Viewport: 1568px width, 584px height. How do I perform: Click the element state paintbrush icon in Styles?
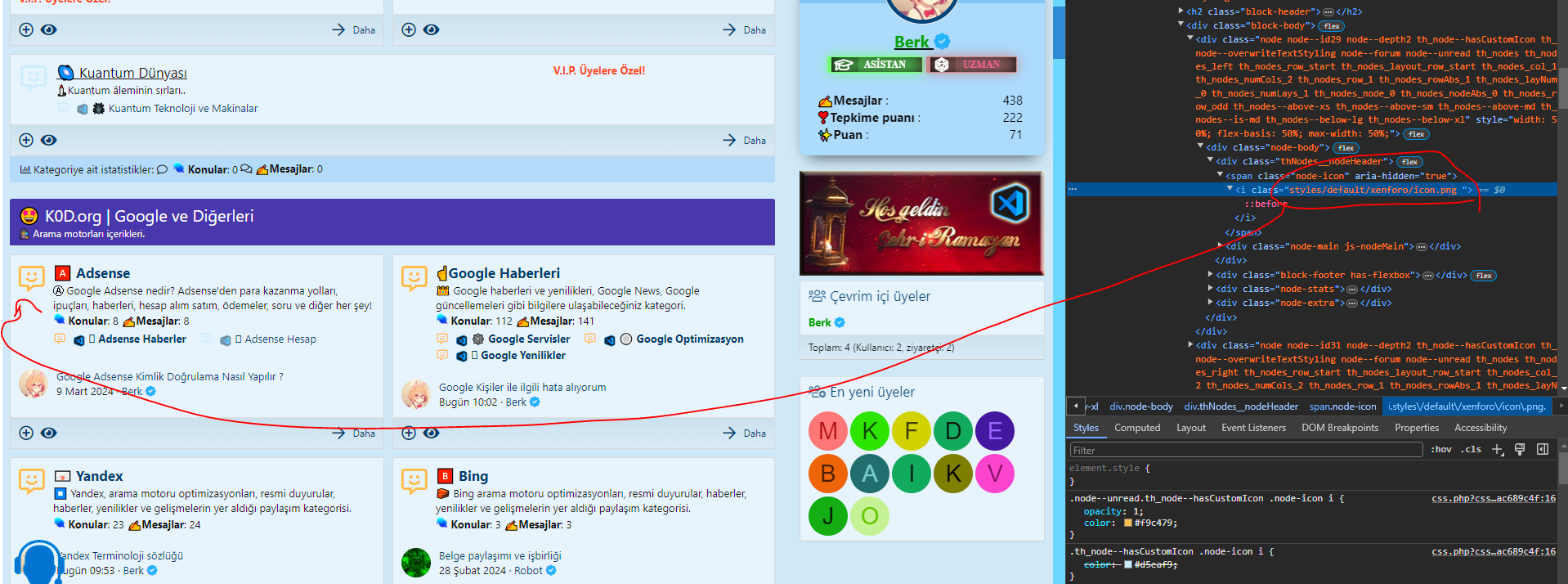pyautogui.click(x=1520, y=449)
